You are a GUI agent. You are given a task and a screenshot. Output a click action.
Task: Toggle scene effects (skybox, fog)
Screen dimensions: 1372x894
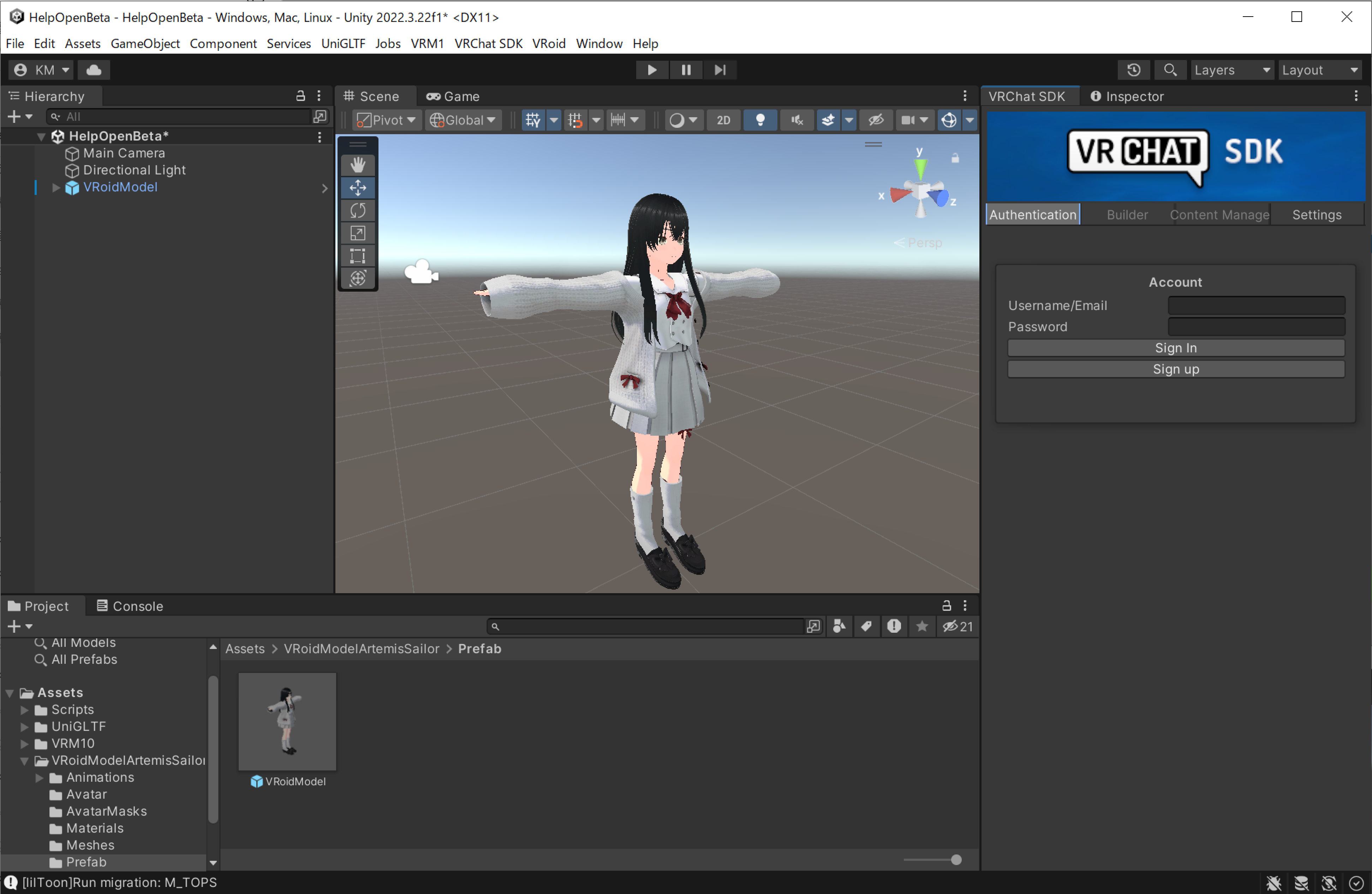828,120
